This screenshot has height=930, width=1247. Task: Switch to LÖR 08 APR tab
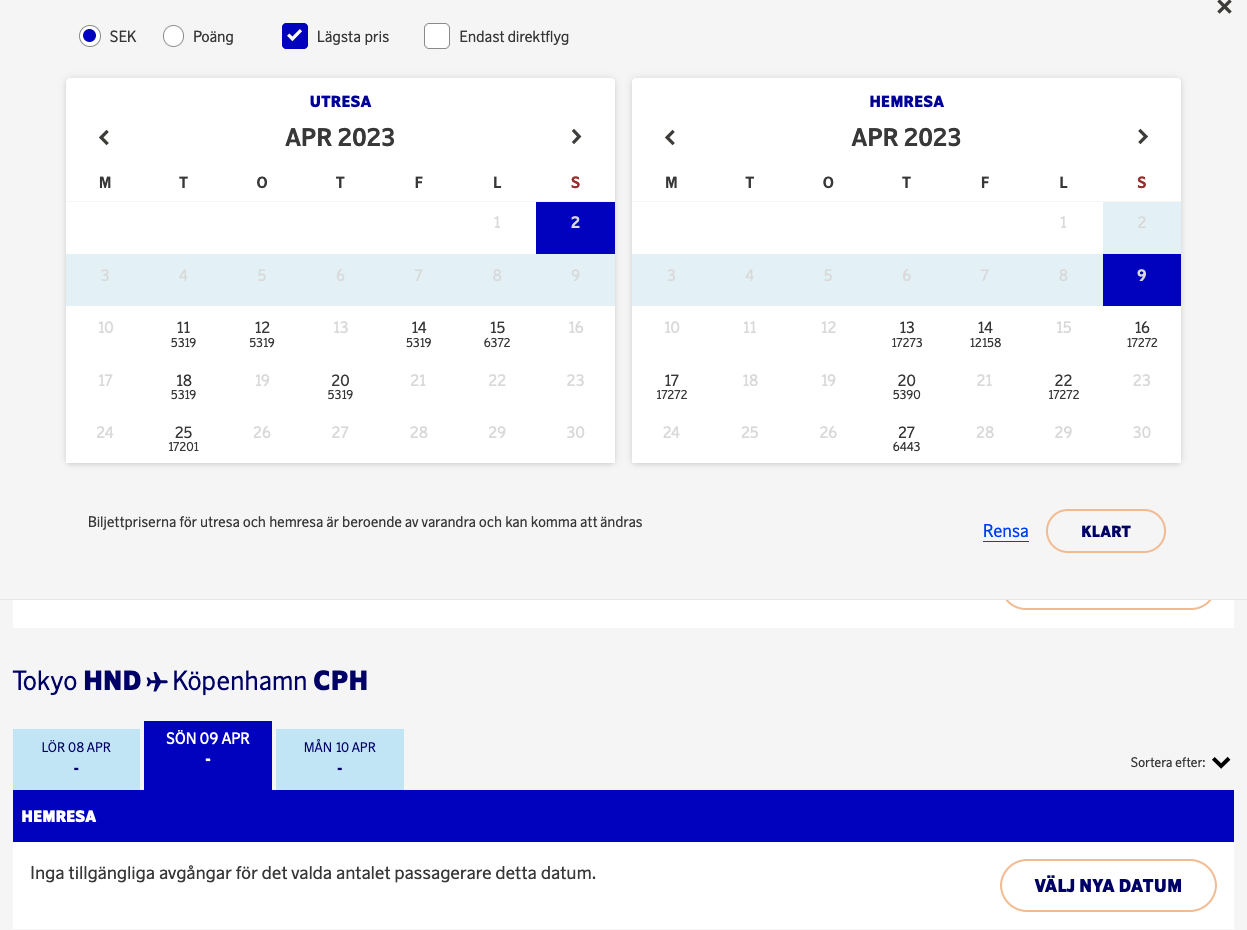click(76, 758)
